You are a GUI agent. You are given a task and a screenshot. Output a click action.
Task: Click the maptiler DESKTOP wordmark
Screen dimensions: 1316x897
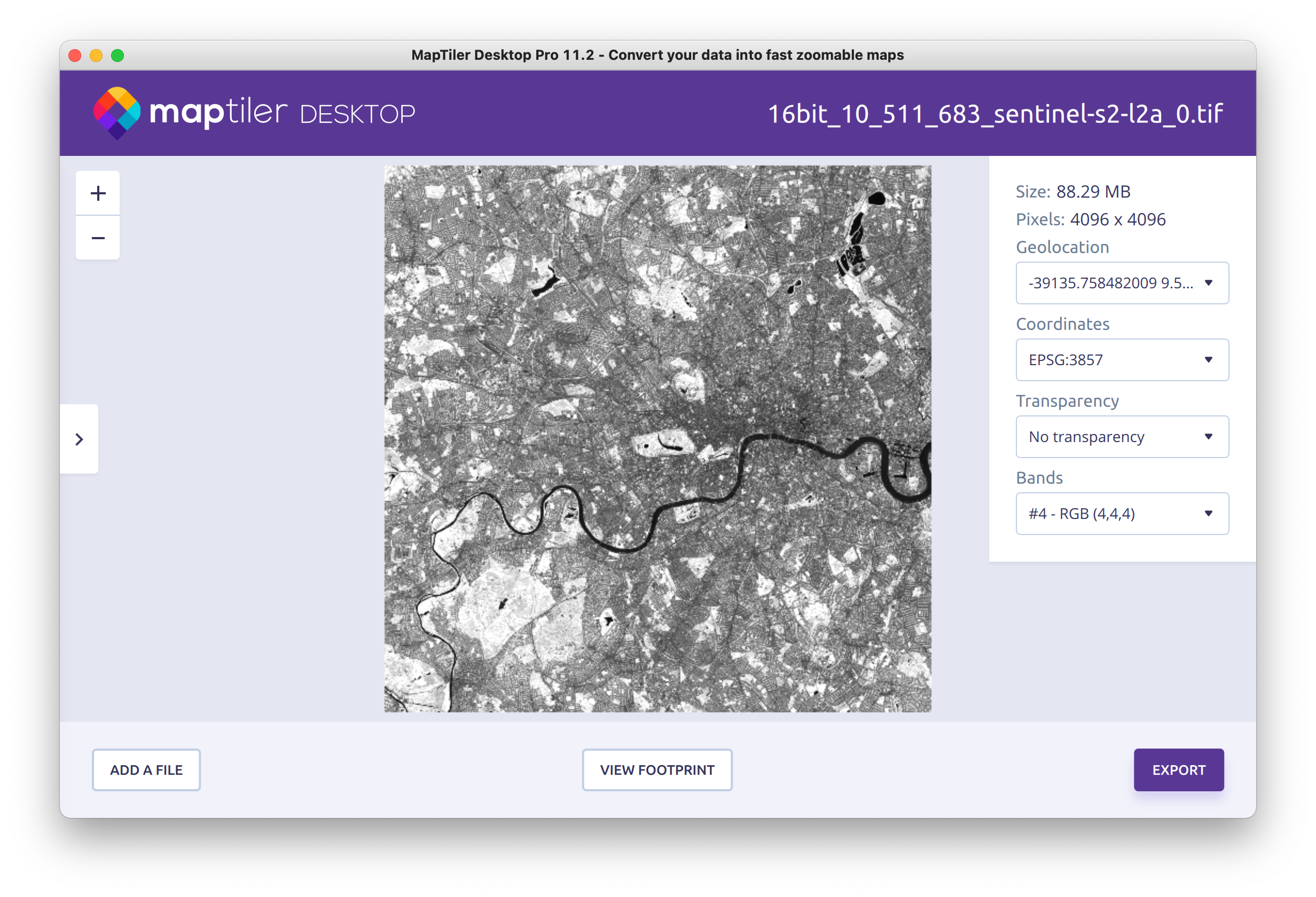coord(281,113)
